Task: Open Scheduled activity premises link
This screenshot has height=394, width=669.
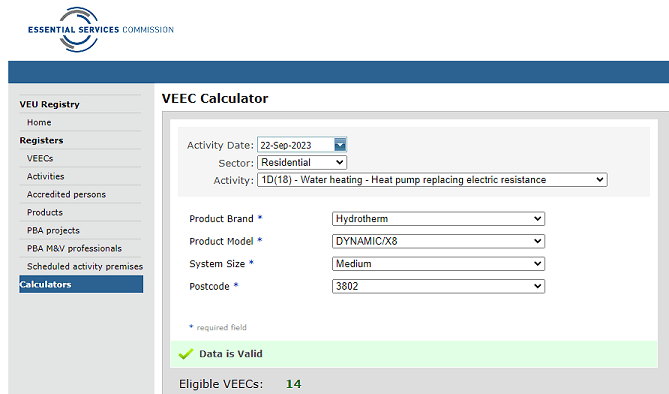Action: [85, 266]
